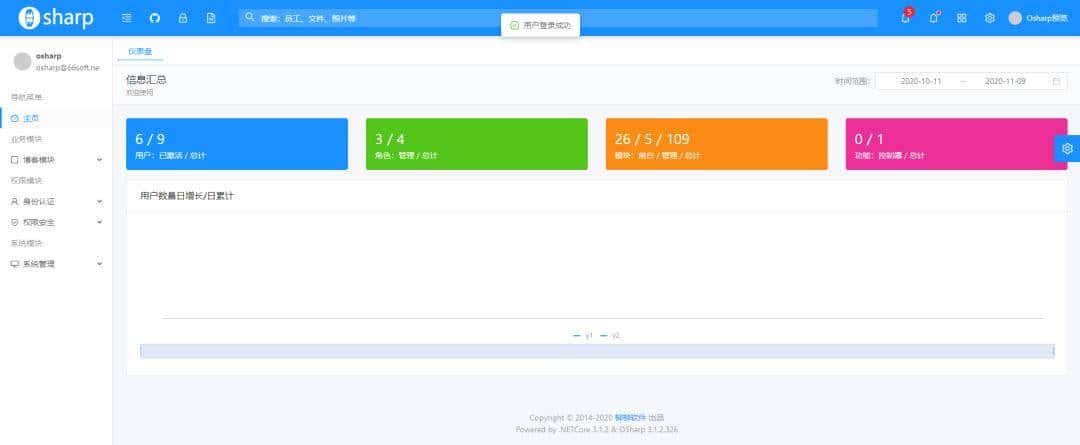The height and width of the screenshot is (445, 1080).
Task: Toggle the sidebar collapse hamburger icon
Action: [x=127, y=18]
